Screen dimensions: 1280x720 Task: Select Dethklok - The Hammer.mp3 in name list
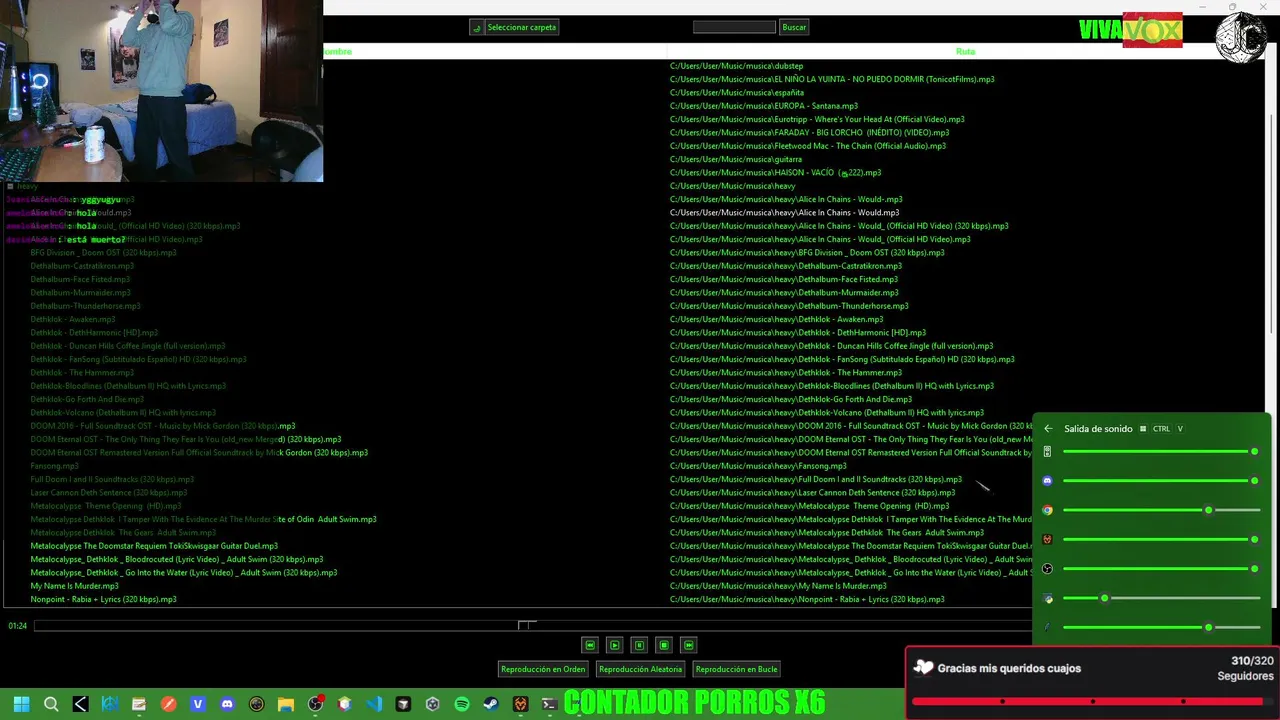coord(80,373)
